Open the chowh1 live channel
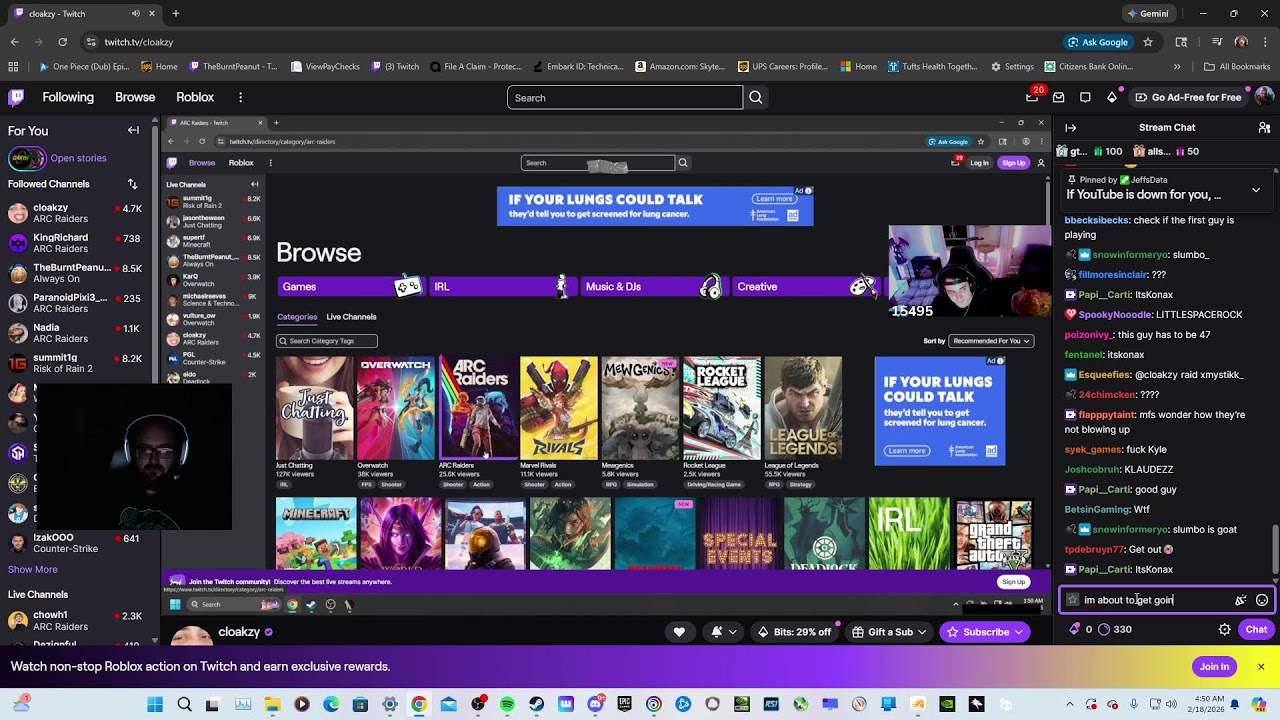The image size is (1280, 720). tap(76, 621)
